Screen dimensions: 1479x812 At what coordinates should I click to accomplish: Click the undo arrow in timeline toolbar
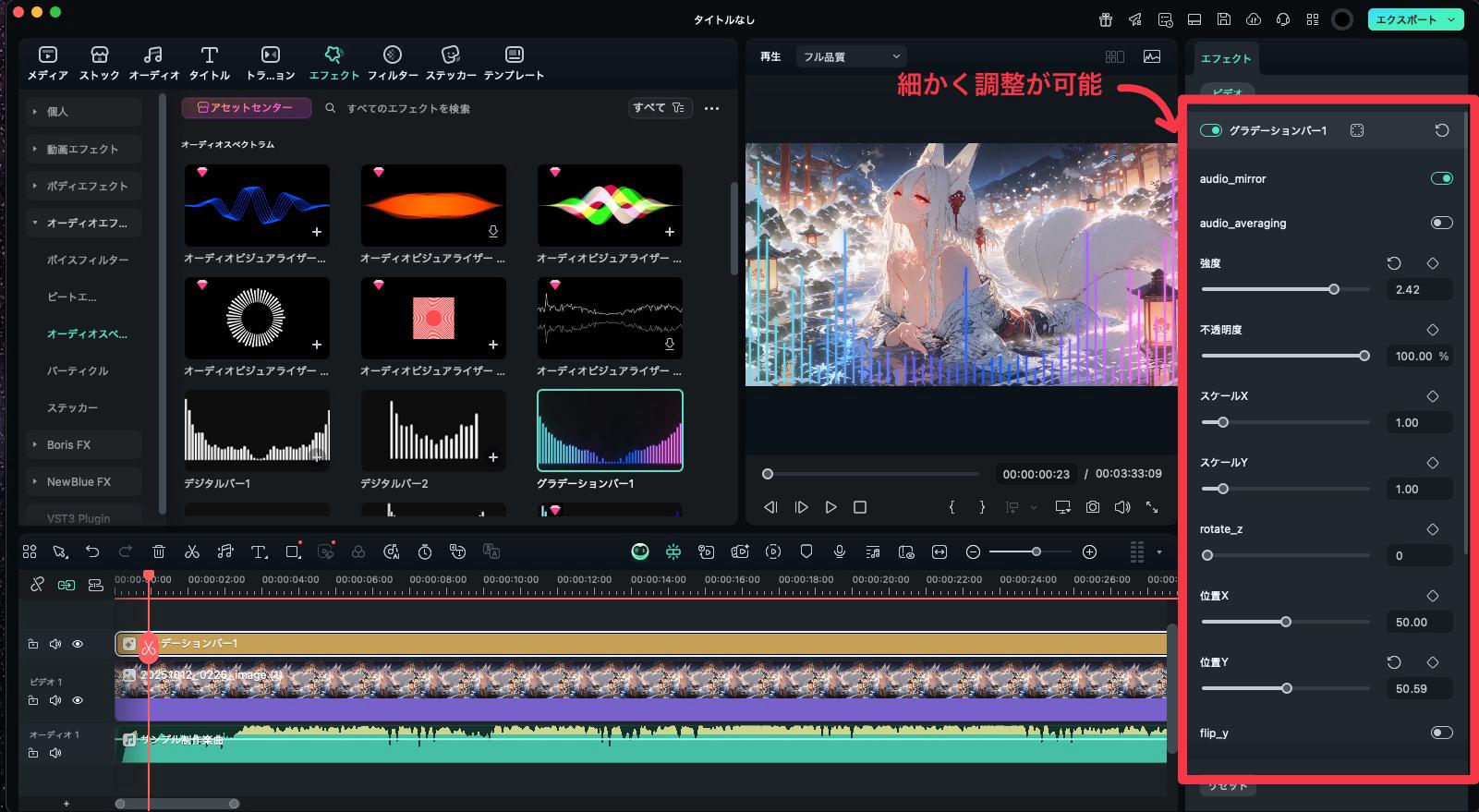92,551
